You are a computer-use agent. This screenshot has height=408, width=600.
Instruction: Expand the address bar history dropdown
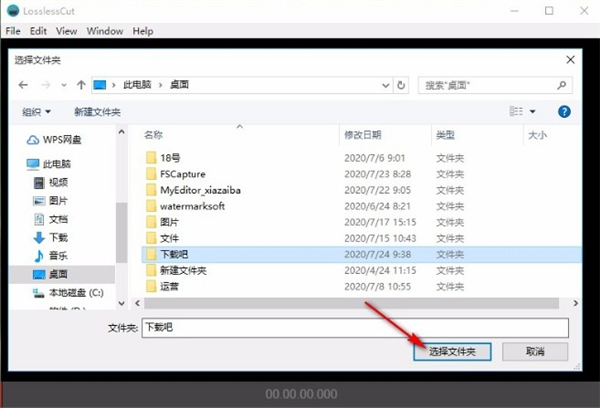pyautogui.click(x=388, y=86)
